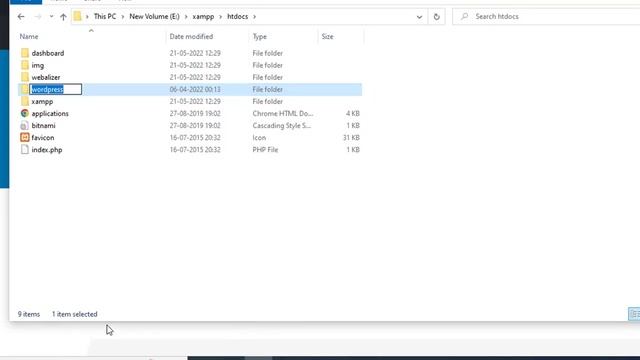Focus the Search htdocs field
This screenshot has height=360, width=640.
(x=547, y=17)
